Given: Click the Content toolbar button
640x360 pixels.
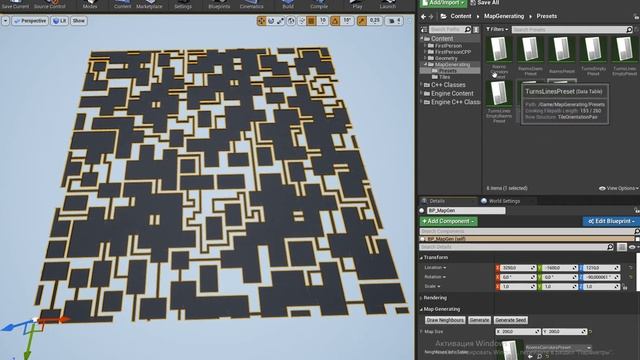Looking at the screenshot, I should (122, 4).
